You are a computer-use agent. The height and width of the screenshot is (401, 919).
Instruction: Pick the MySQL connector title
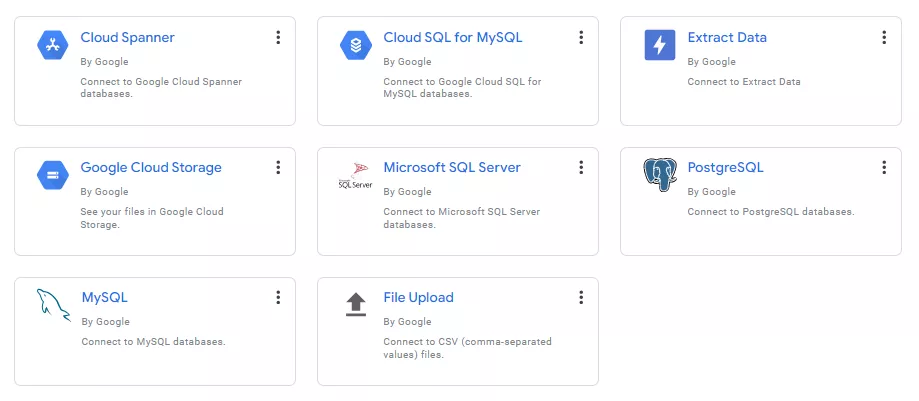(x=104, y=297)
